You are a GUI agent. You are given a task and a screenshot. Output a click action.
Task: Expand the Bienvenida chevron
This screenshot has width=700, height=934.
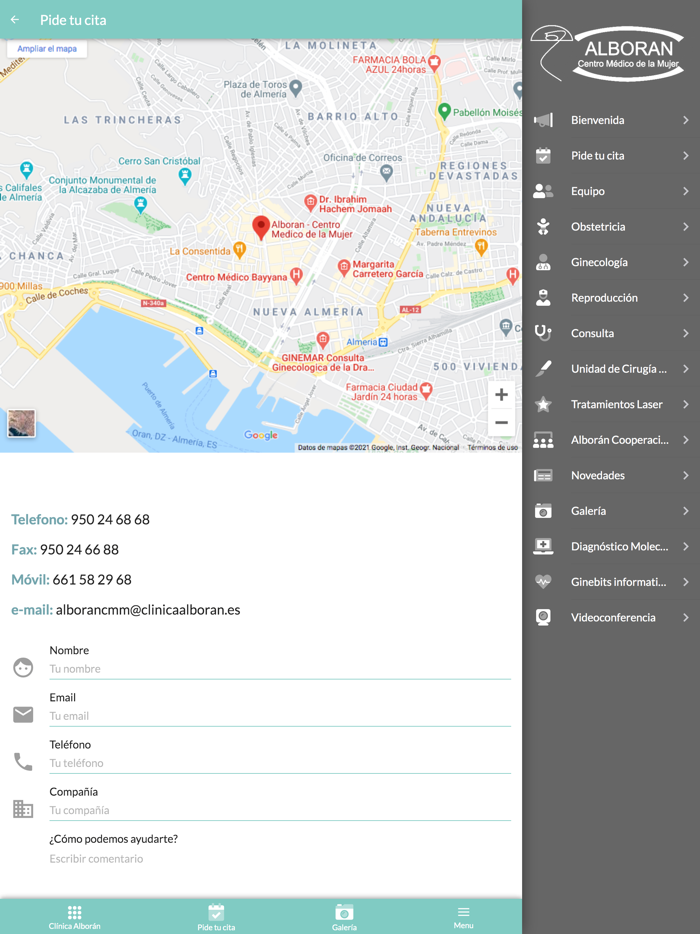tap(686, 120)
